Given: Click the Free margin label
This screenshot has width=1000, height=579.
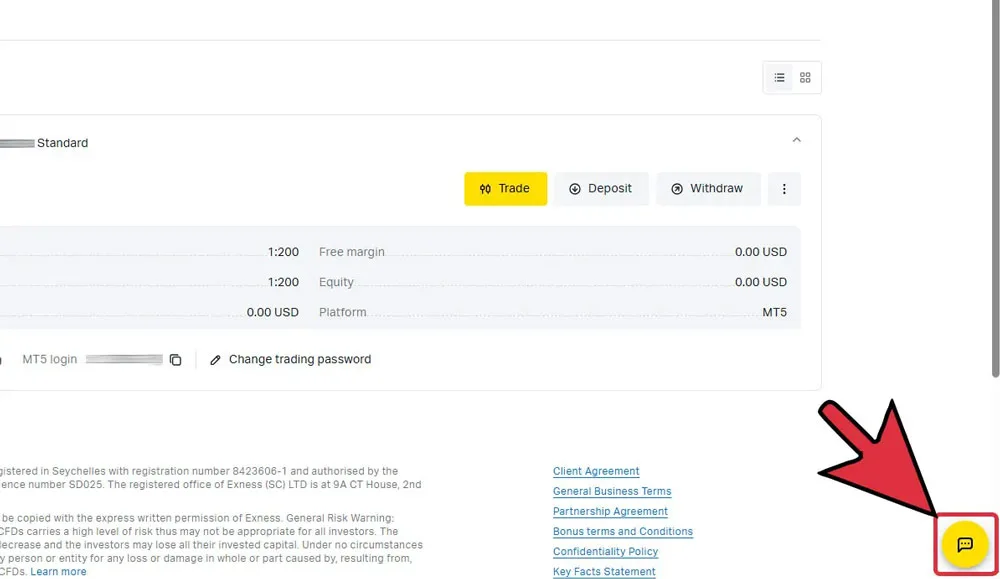Looking at the screenshot, I should (351, 252).
